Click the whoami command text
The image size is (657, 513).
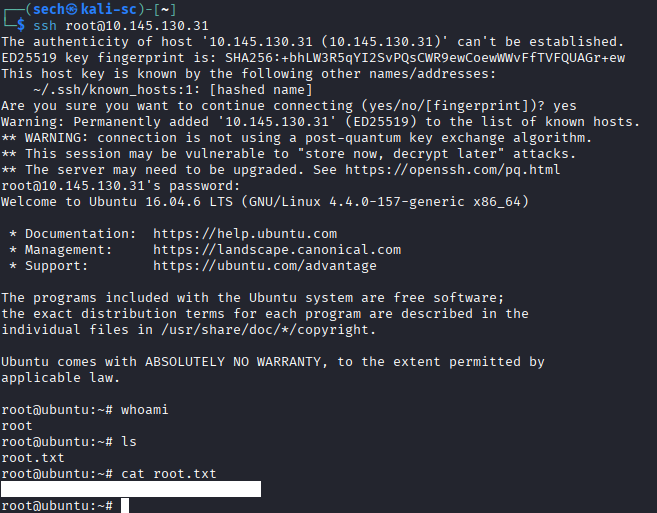coord(145,410)
